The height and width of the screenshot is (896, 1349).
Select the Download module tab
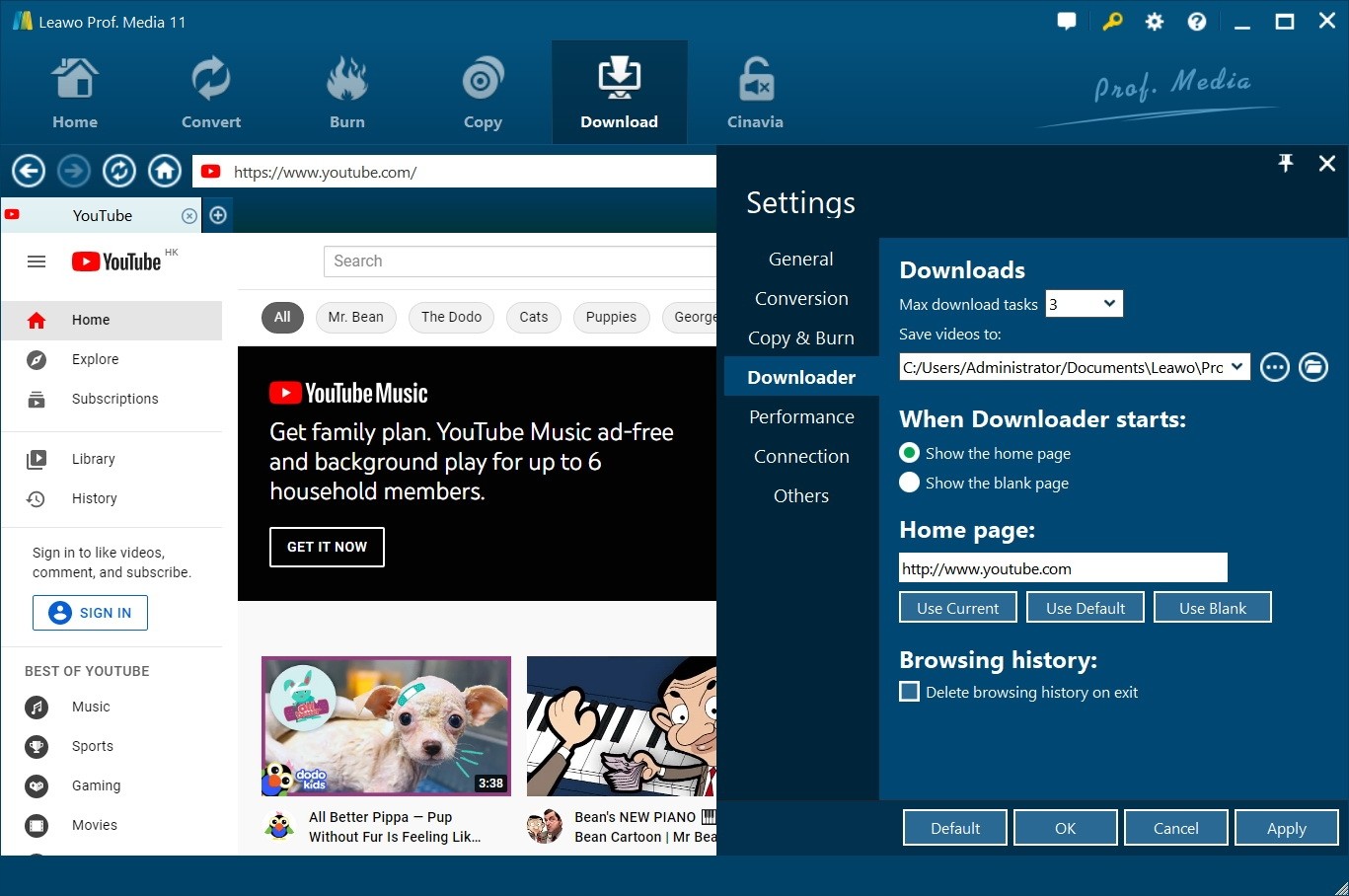pos(619,93)
